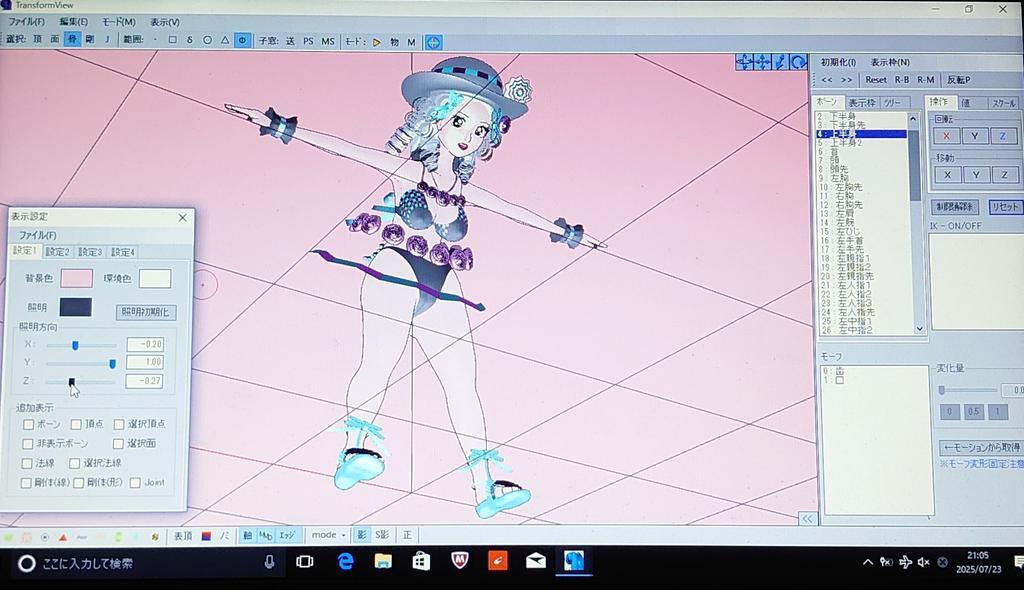Switch to 設定2 tab
Image resolution: width=1024 pixels, height=590 pixels.
(57, 252)
